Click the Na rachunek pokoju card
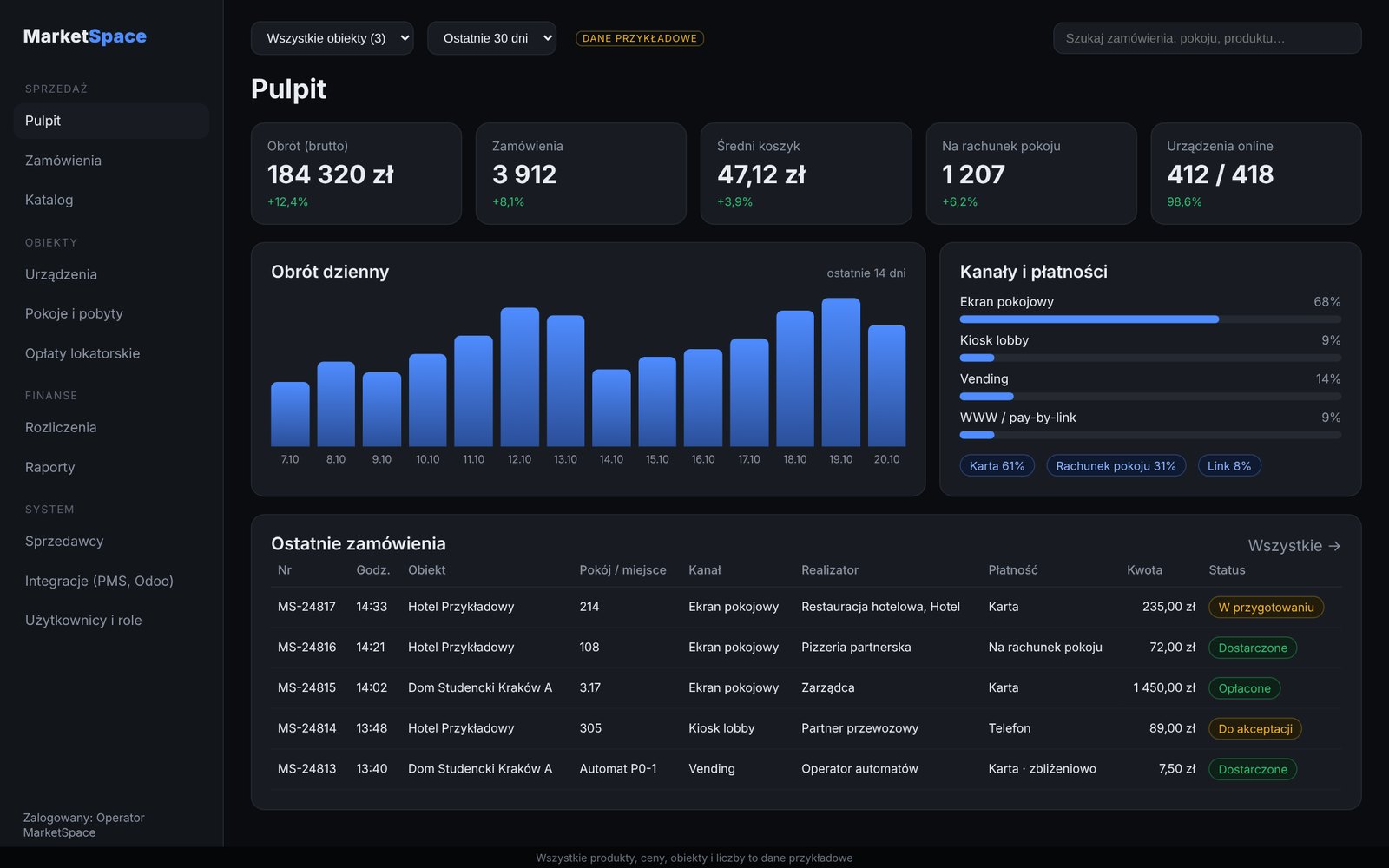 coord(1030,174)
